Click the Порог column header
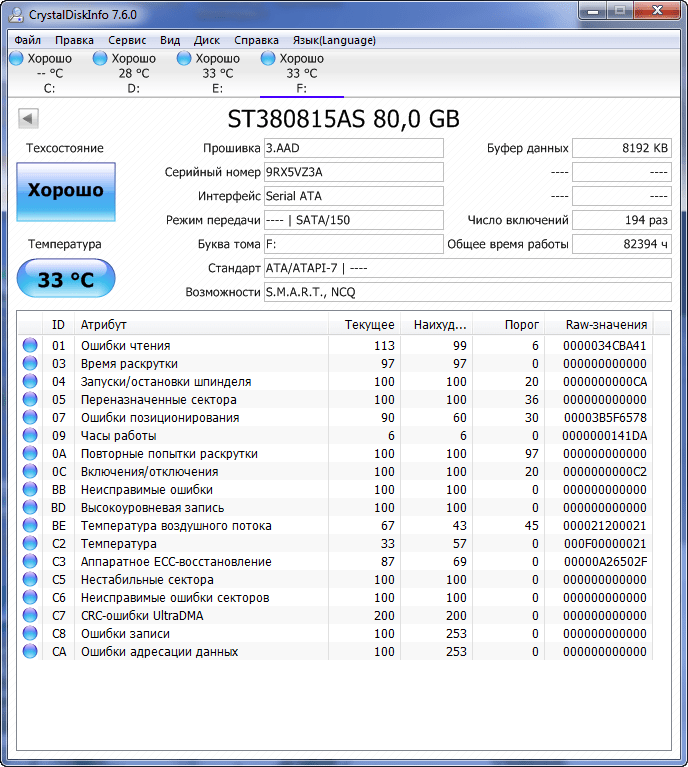Viewport: 688px width, 767px height. tap(508, 325)
